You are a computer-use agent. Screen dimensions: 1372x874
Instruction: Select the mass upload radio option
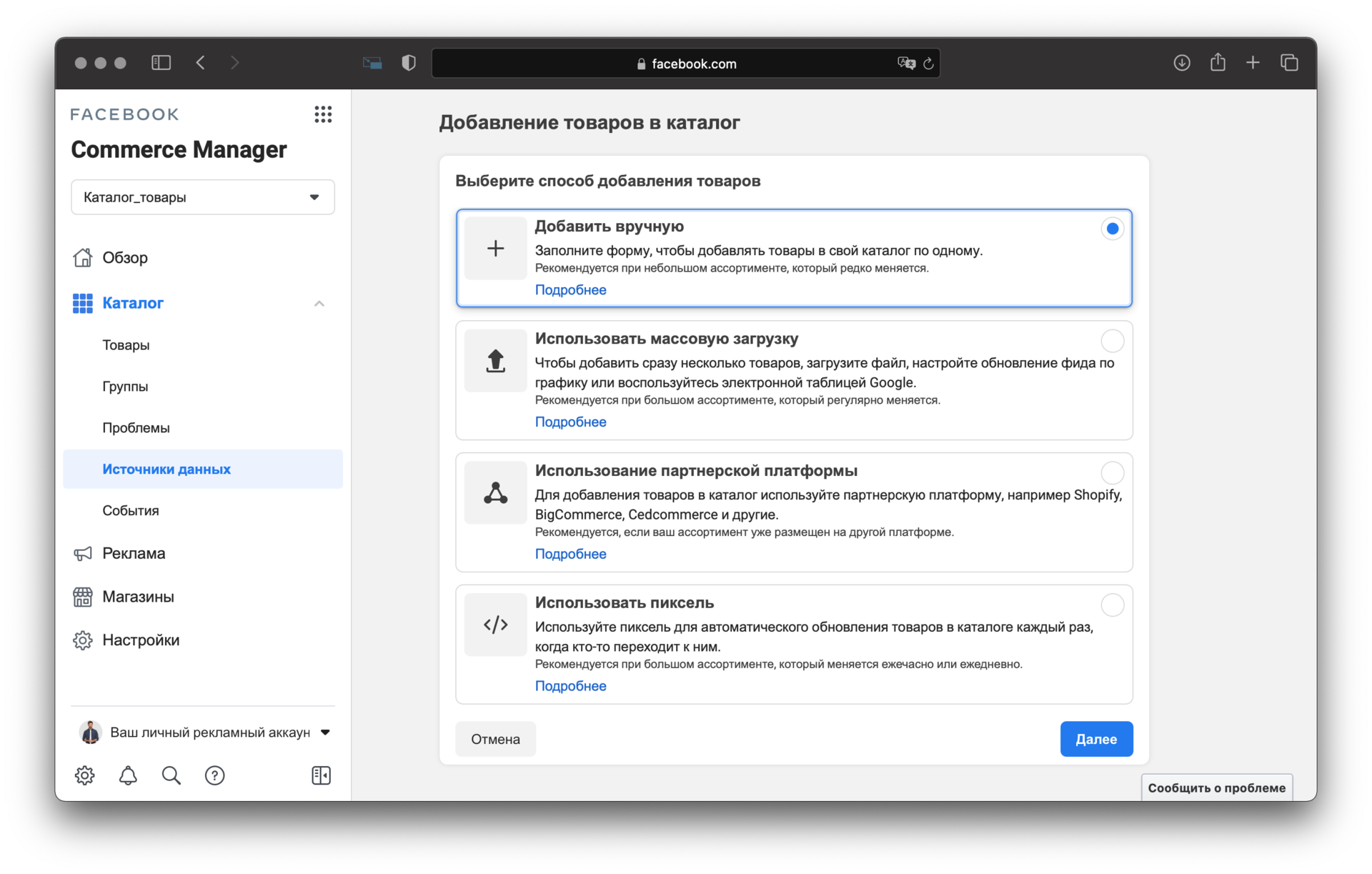[1112, 341]
